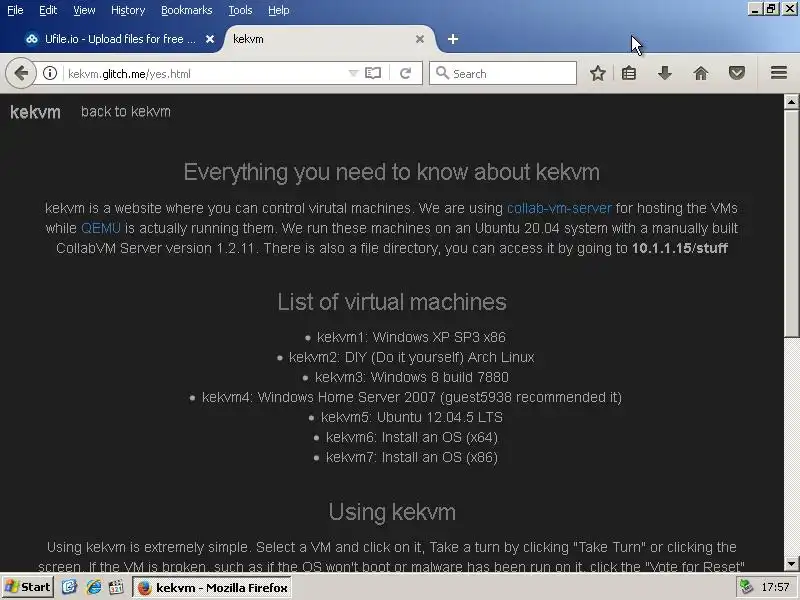Click kekvm5: Ubuntu 12.04.5 LTS entry
Viewport: 800px width, 600px height.
[412, 417]
